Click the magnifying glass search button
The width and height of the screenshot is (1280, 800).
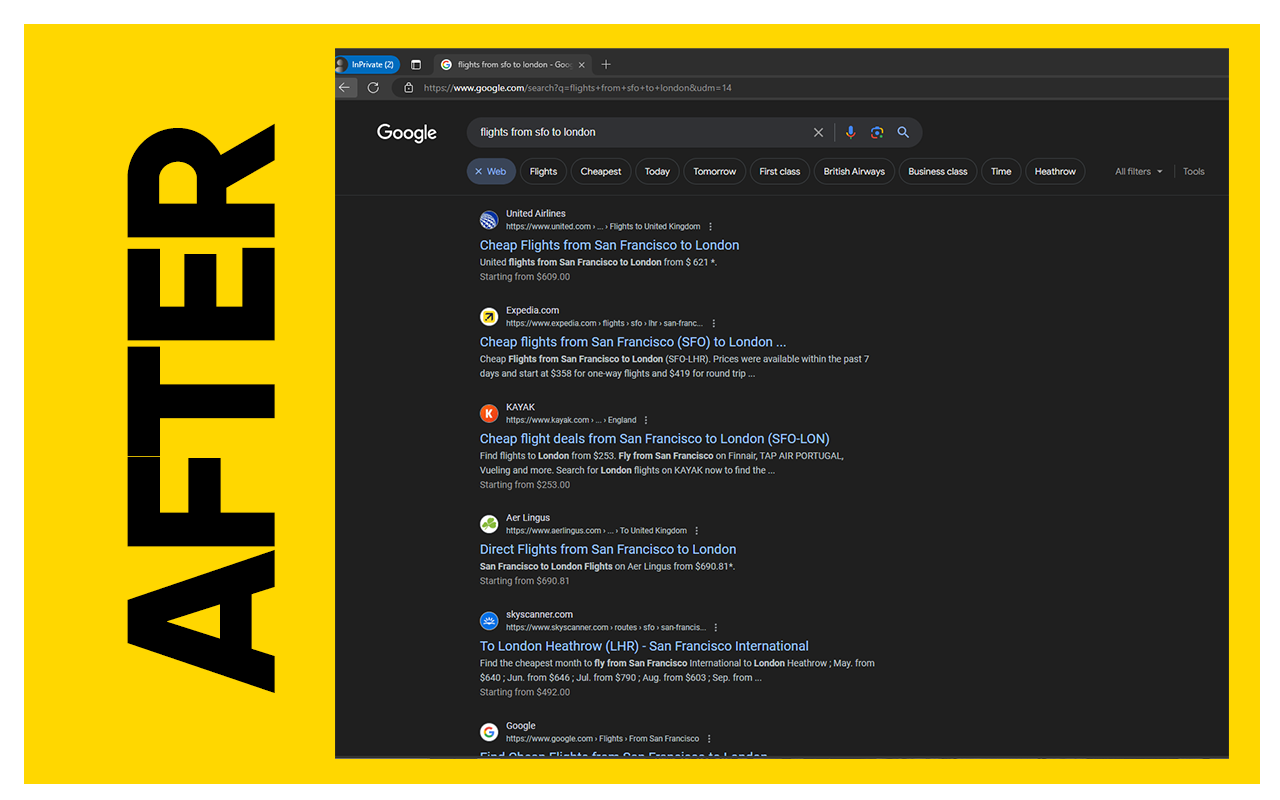tap(903, 132)
